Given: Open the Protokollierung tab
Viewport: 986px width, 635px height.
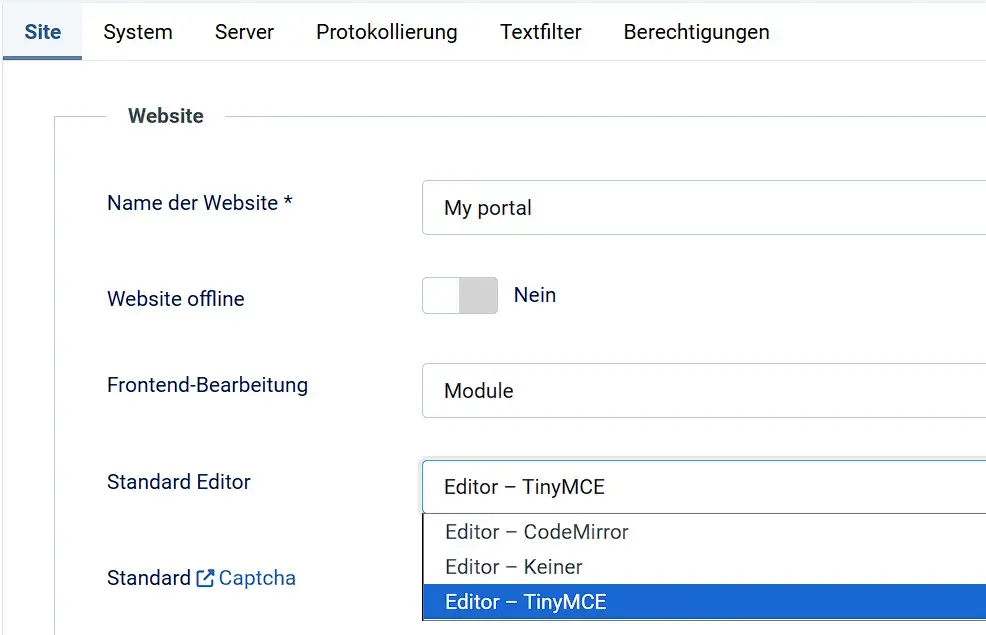Looking at the screenshot, I should click(386, 31).
